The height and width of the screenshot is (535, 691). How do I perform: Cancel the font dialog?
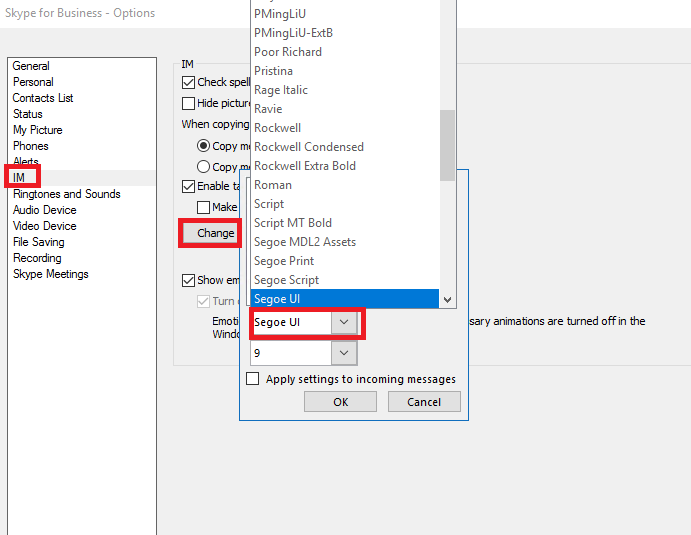(424, 402)
